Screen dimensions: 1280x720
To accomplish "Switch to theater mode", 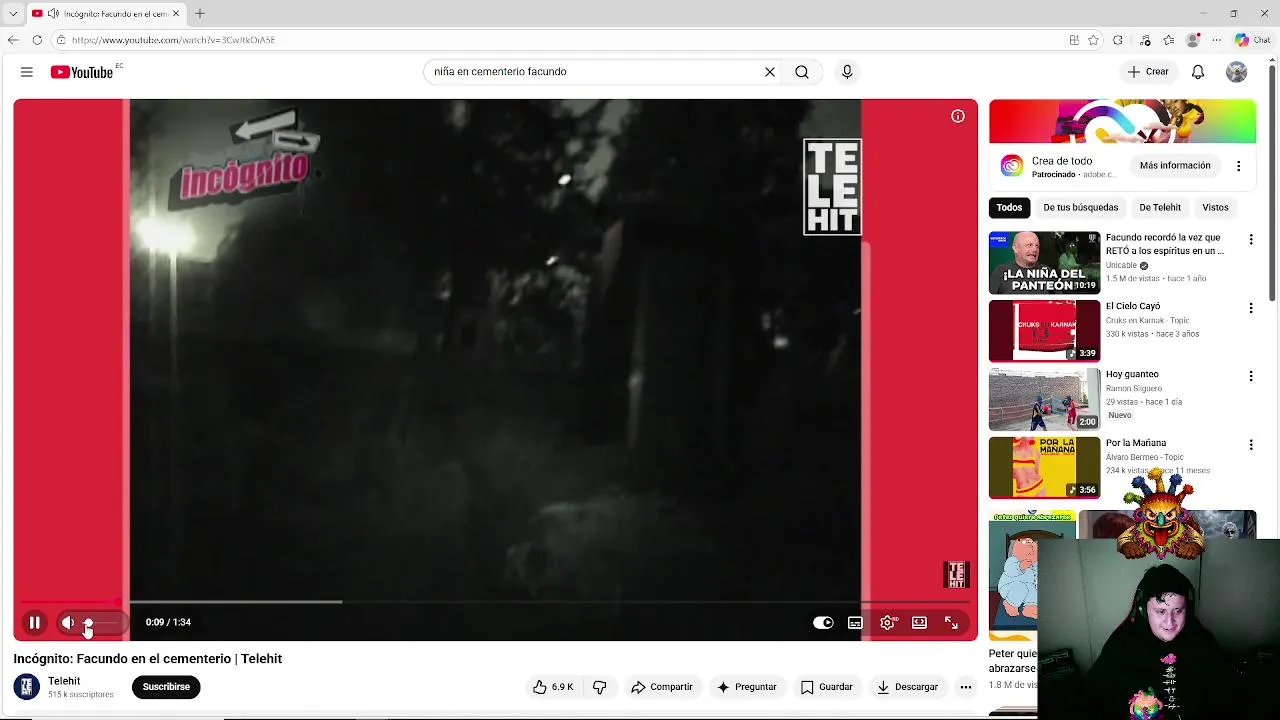I will pyautogui.click(x=919, y=622).
